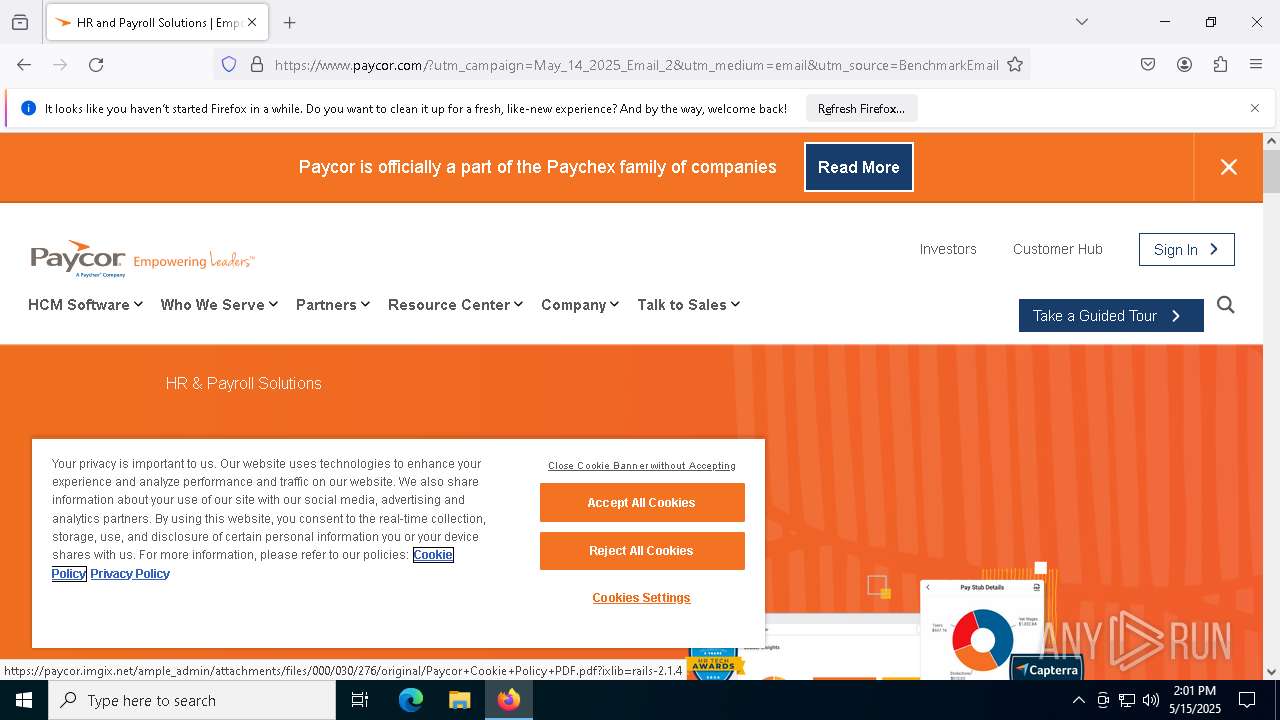1280x720 pixels.
Task: Expand the HCM Software menu
Action: pyautogui.click(x=85, y=305)
